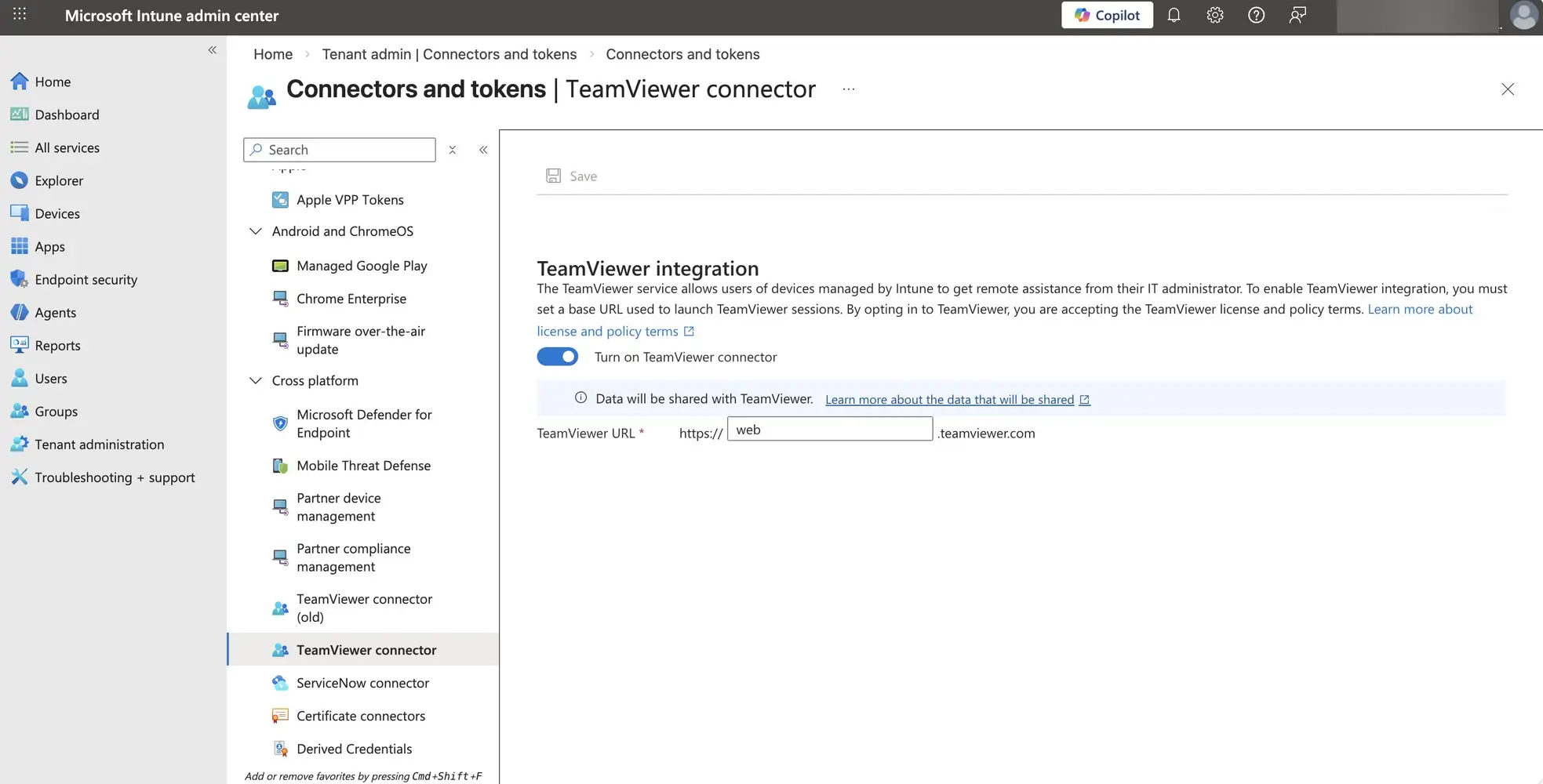This screenshot has height=784, width=1543.
Task: Click the Home breadcrumb link
Action: [x=273, y=54]
